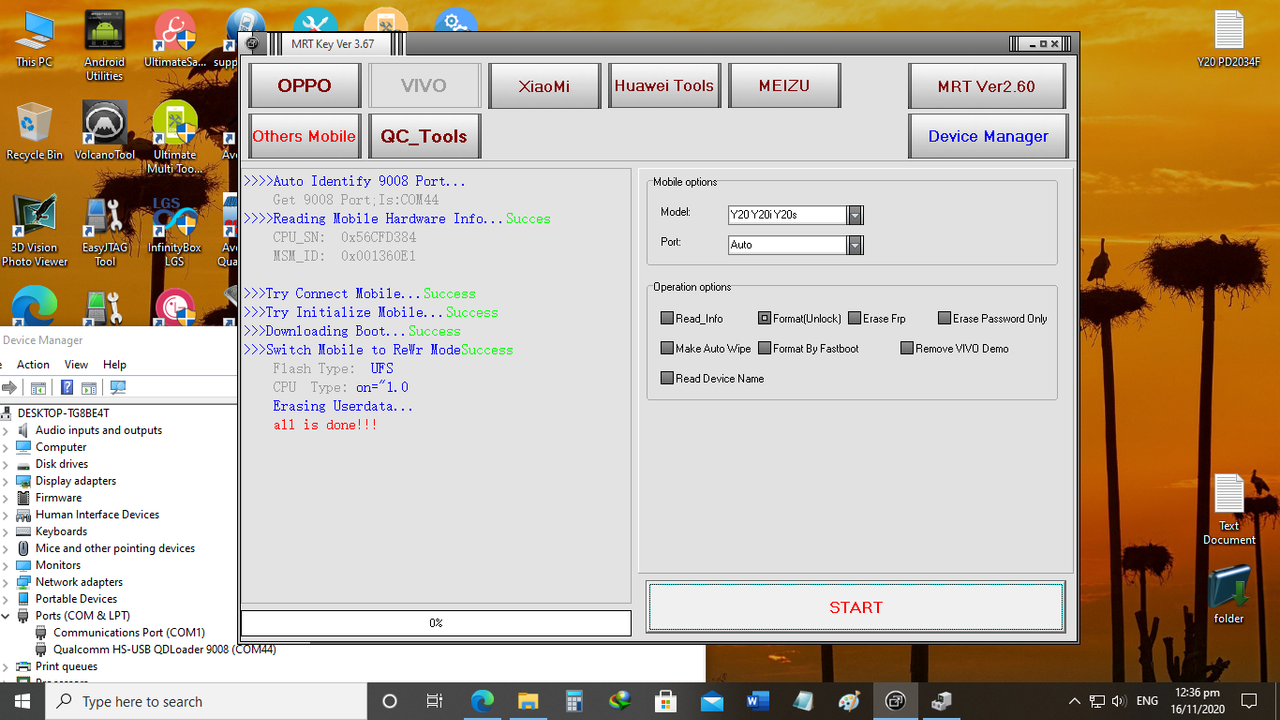Click Scan for hardware changes icon

[118, 388]
